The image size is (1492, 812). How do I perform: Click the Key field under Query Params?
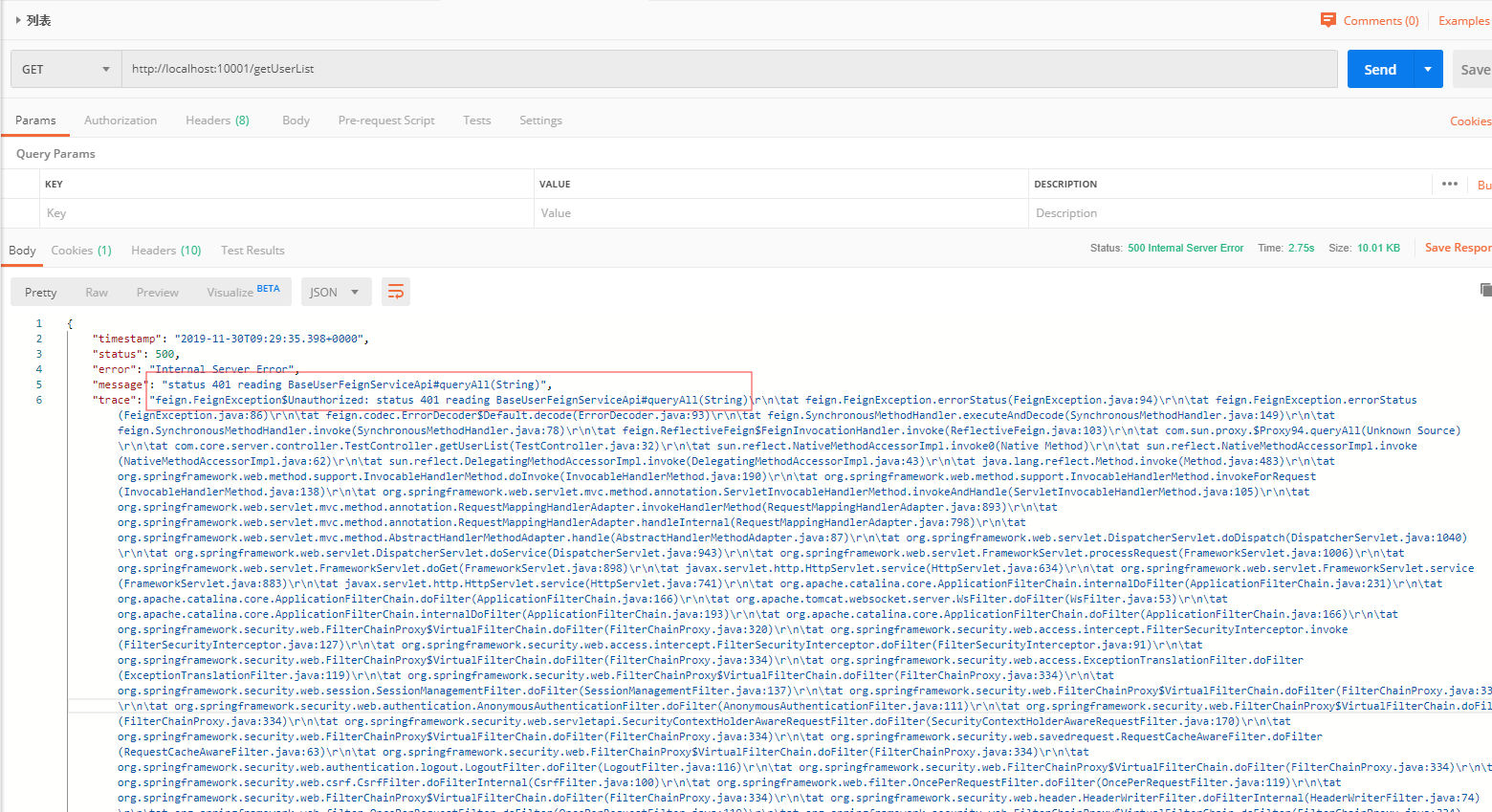coord(191,212)
